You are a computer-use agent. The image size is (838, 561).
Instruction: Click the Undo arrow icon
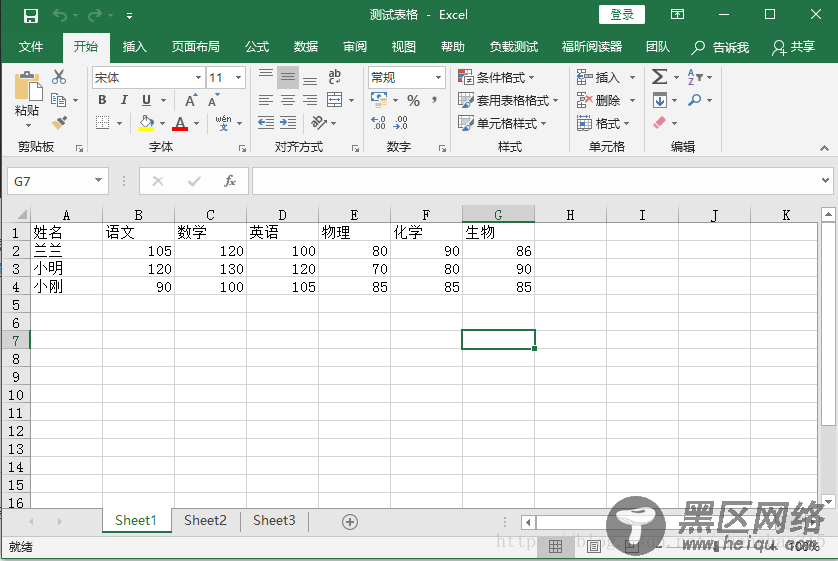click(x=59, y=15)
